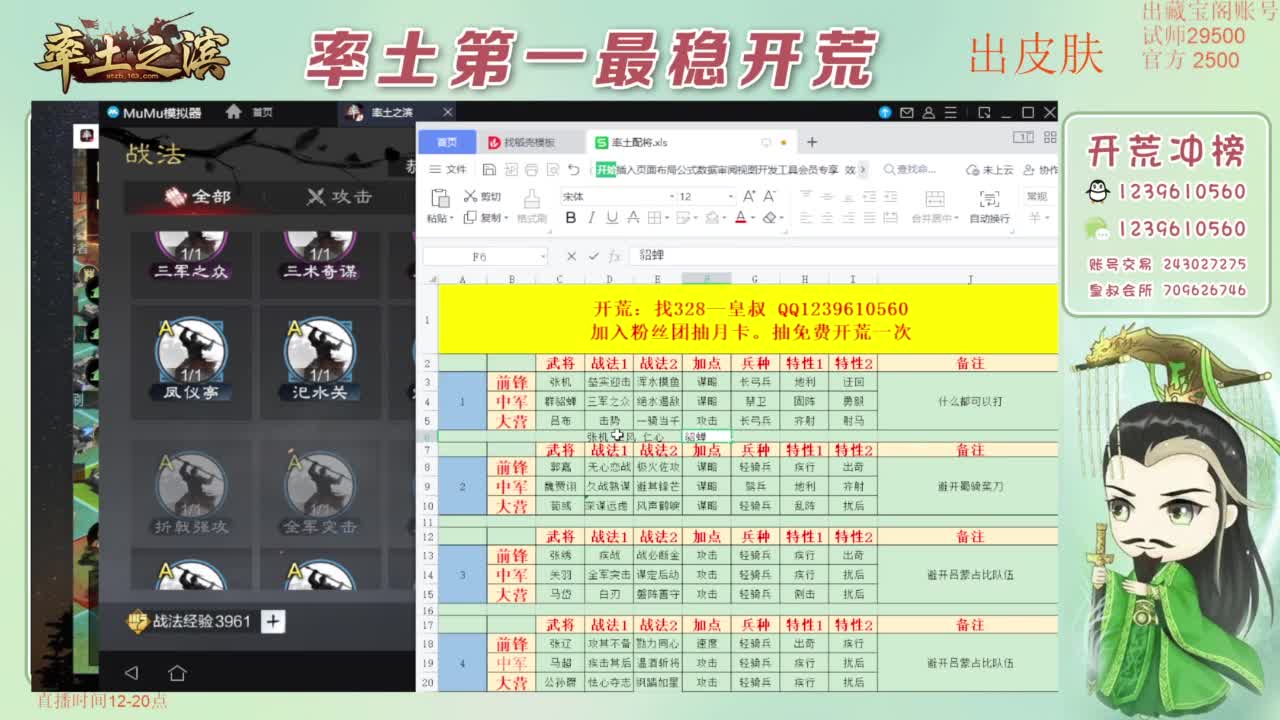Screen dimensions: 1280x720
Task: Click the paste icon in WPS ribbon
Action: click(x=439, y=198)
